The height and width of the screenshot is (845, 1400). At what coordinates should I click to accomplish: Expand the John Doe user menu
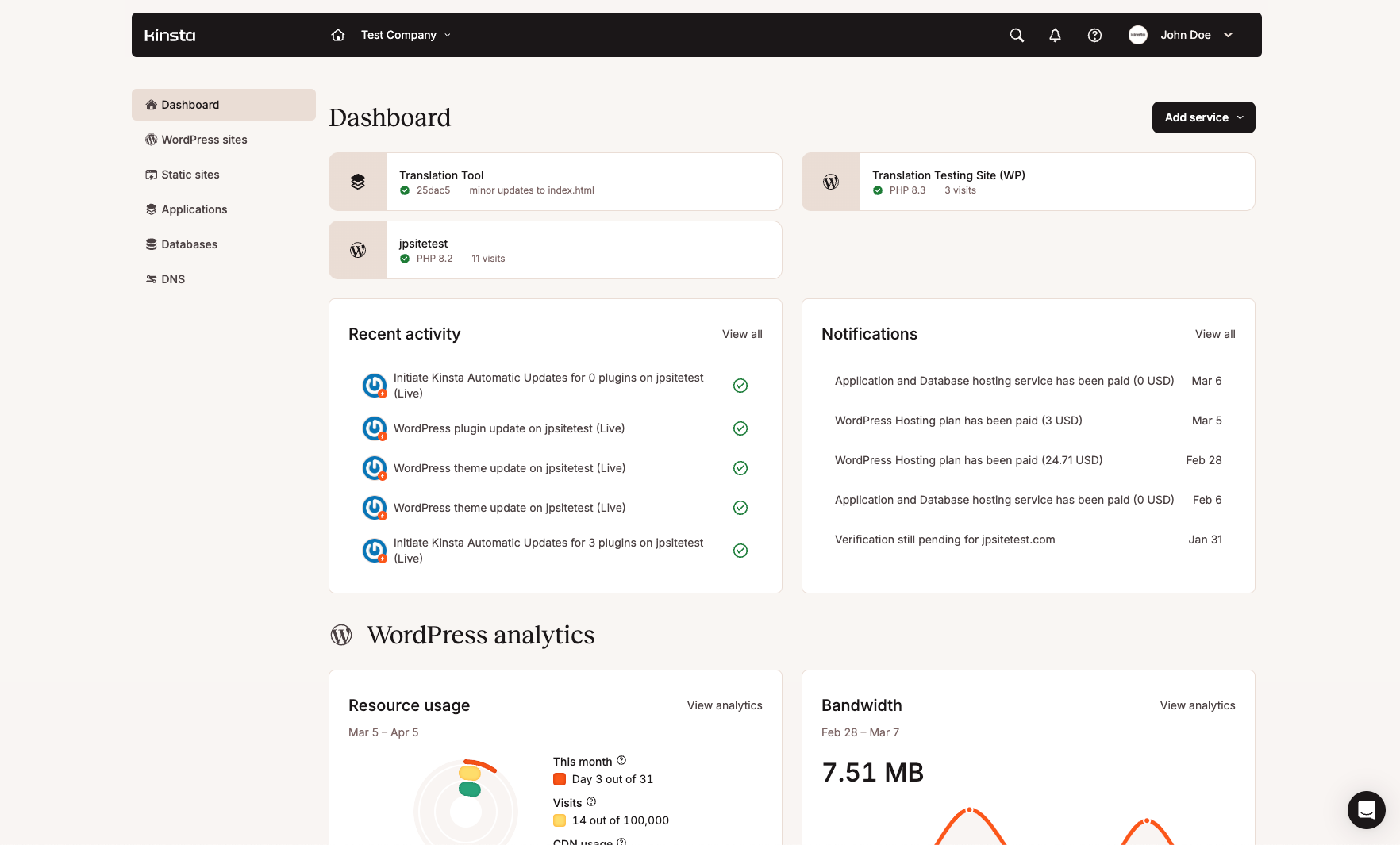click(1181, 35)
